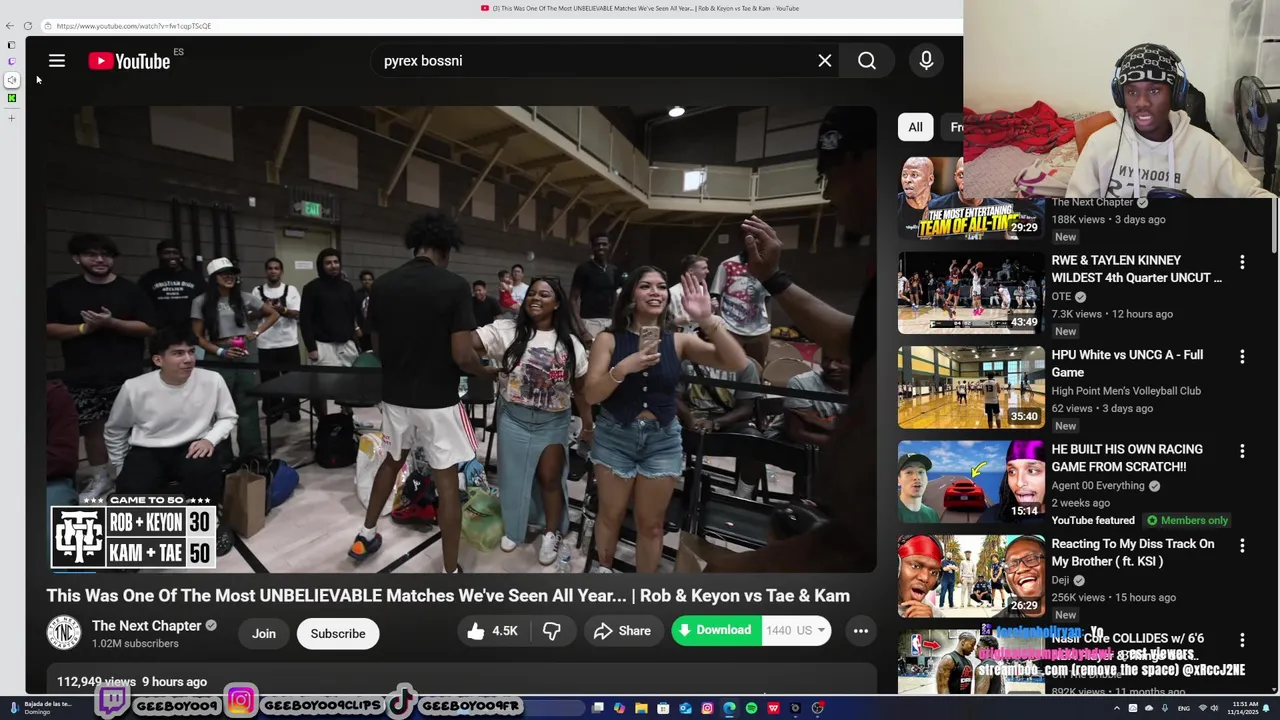1280x720 pixels.
Task: Open Microsoft Store from the taskbar
Action: (663, 708)
